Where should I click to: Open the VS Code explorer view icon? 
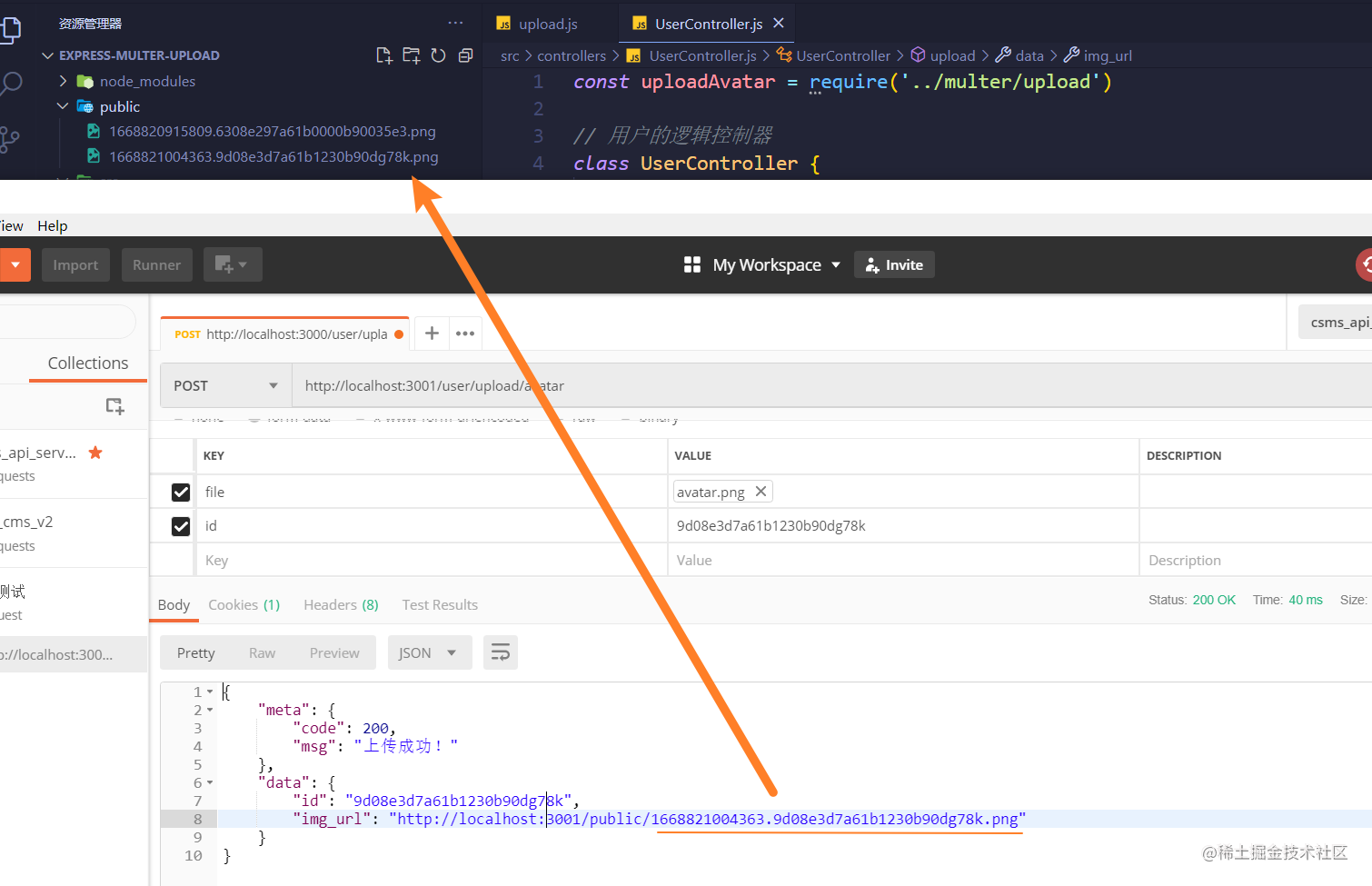pyautogui.click(x=10, y=29)
